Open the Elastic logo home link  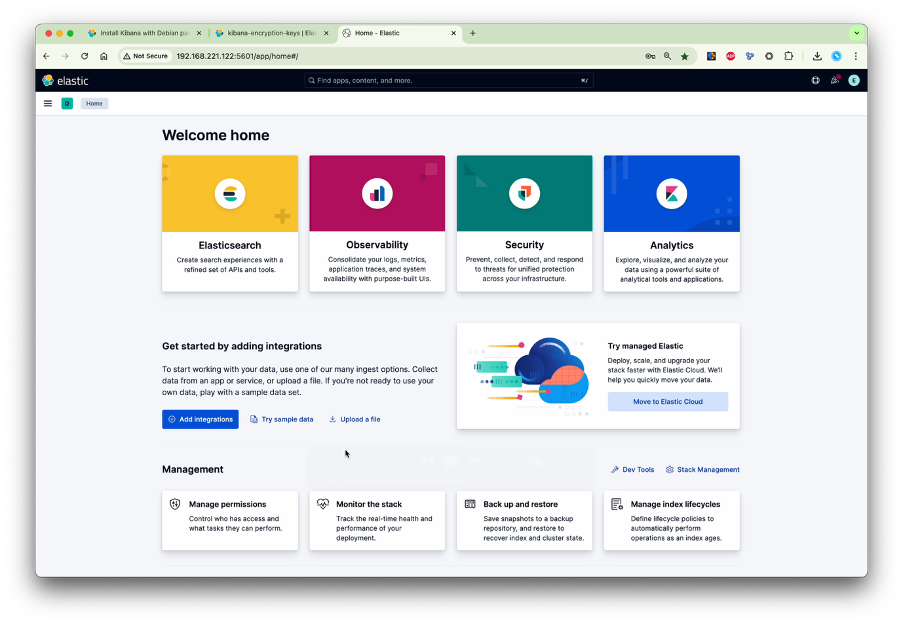65,81
